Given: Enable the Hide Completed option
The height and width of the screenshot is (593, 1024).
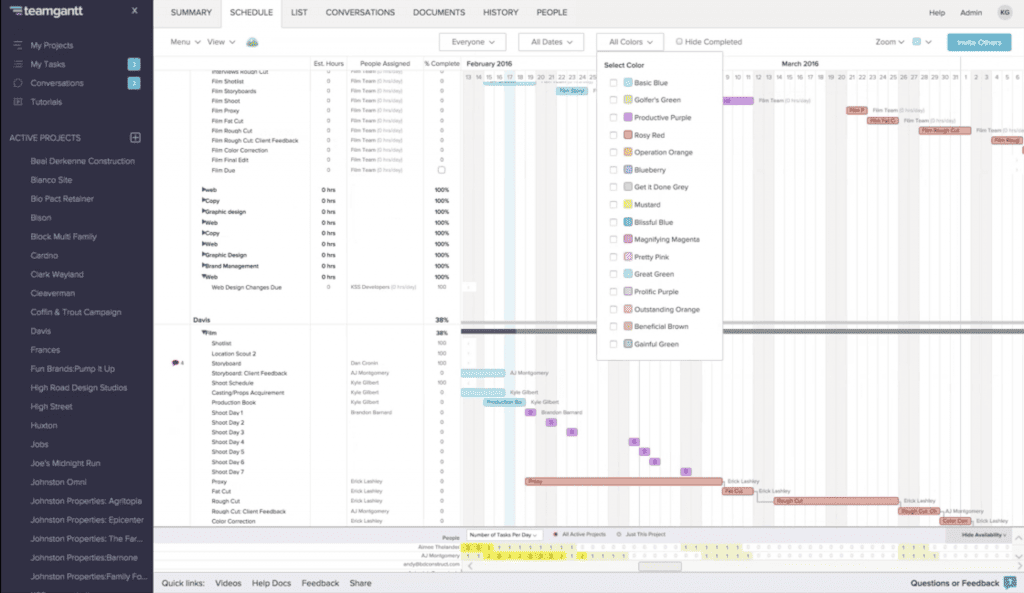Looking at the screenshot, I should [x=680, y=42].
